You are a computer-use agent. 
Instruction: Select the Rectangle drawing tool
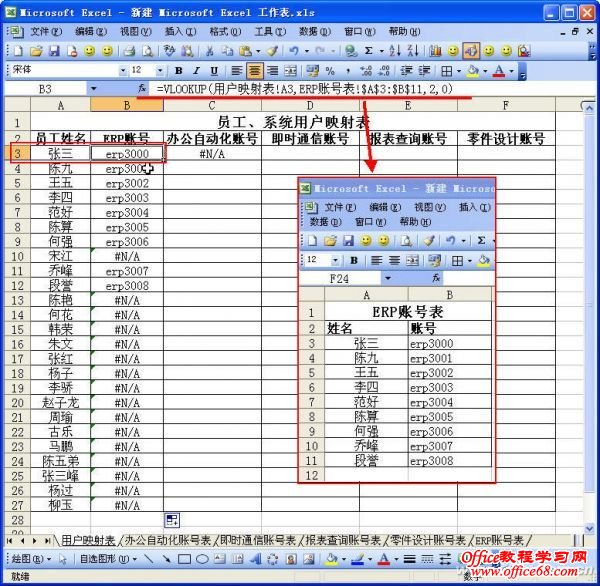[184, 559]
